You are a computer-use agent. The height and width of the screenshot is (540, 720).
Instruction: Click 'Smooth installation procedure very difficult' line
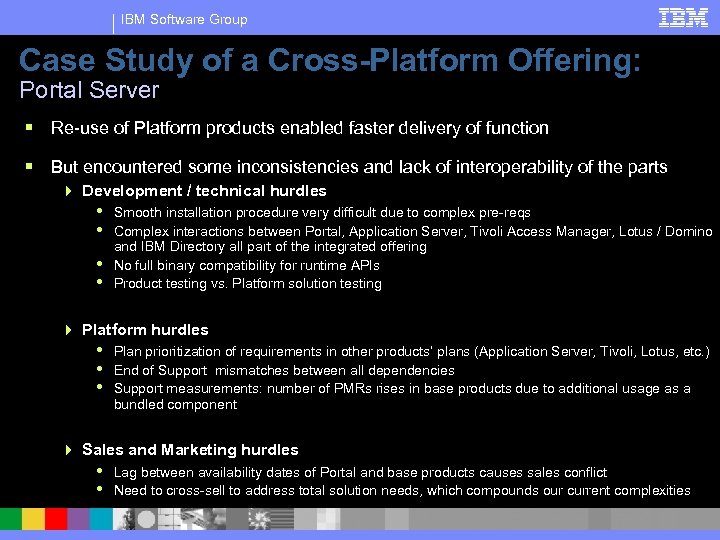coord(322,213)
